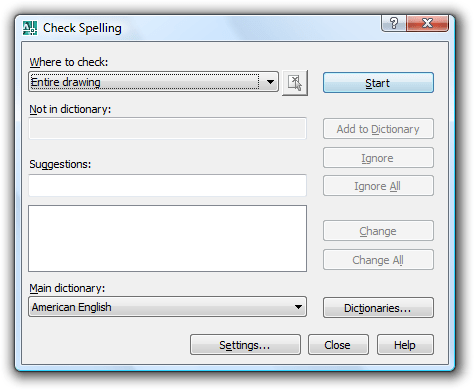Close the dialog with the red X

427,23
